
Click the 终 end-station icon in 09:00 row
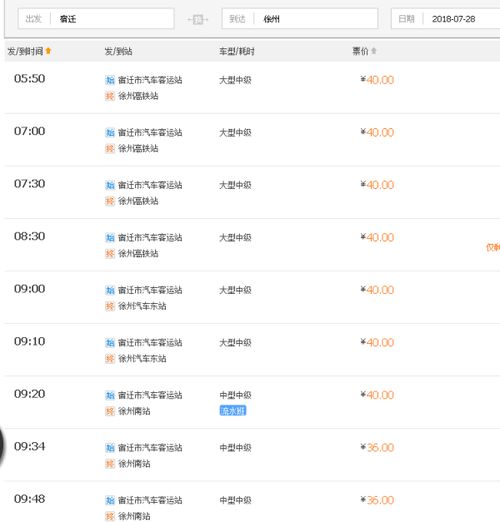pyautogui.click(x=110, y=306)
